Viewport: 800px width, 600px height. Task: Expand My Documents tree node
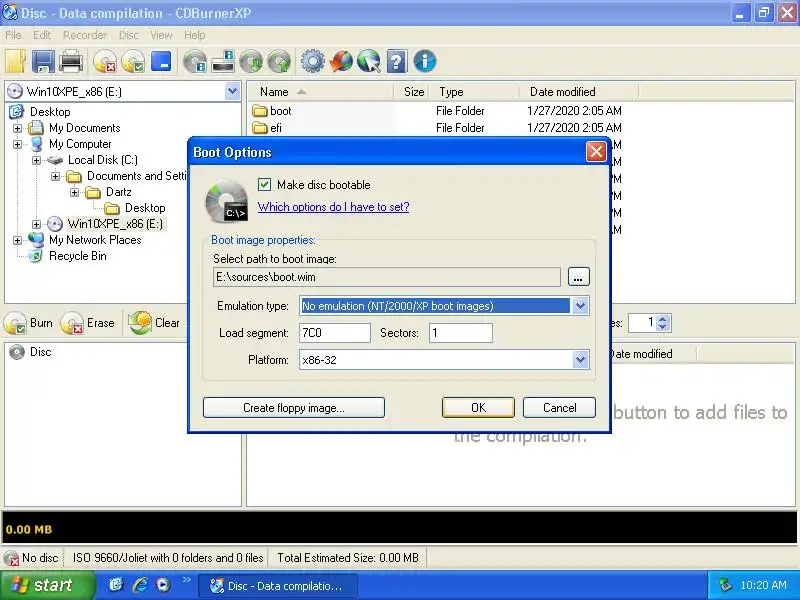pos(17,128)
